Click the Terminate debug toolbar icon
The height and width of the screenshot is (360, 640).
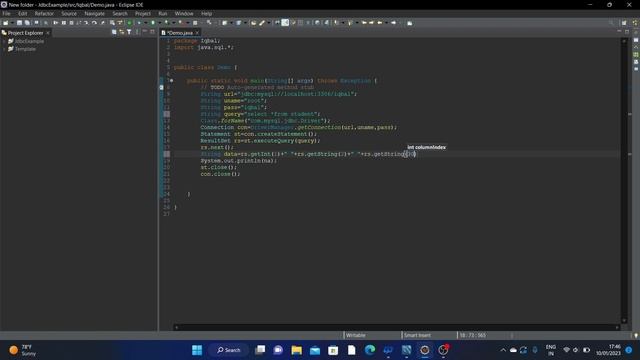pyautogui.click(x=71, y=23)
